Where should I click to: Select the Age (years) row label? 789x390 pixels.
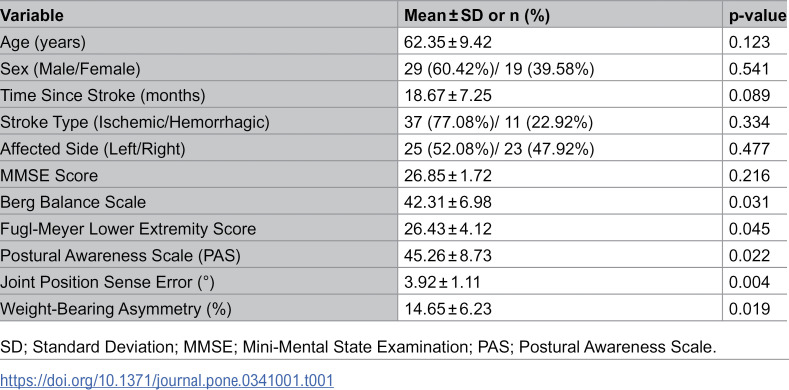pyautogui.click(x=43, y=43)
